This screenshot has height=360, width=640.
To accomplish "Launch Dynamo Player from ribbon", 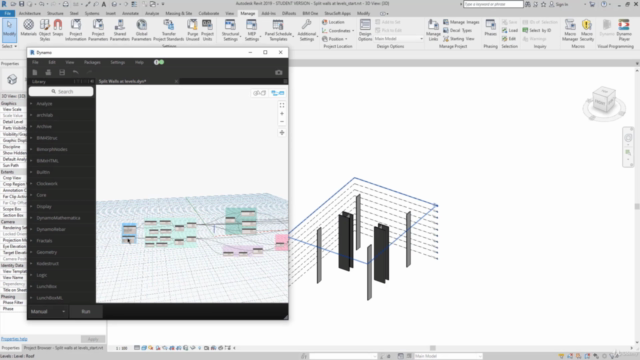I will click(x=624, y=30).
